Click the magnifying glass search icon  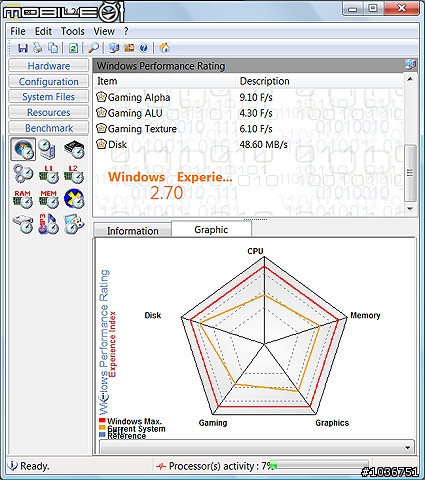coord(93,48)
